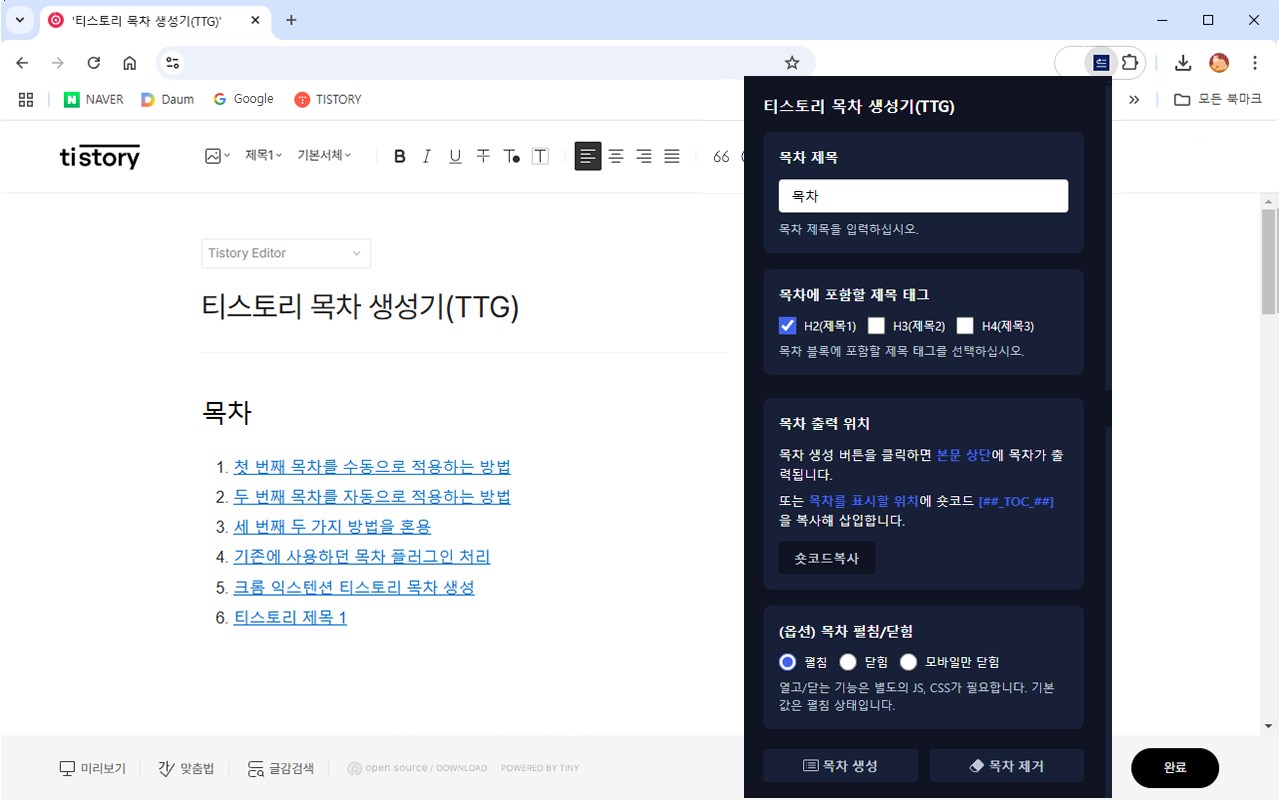Open the tab search dropdown

pos(20,20)
